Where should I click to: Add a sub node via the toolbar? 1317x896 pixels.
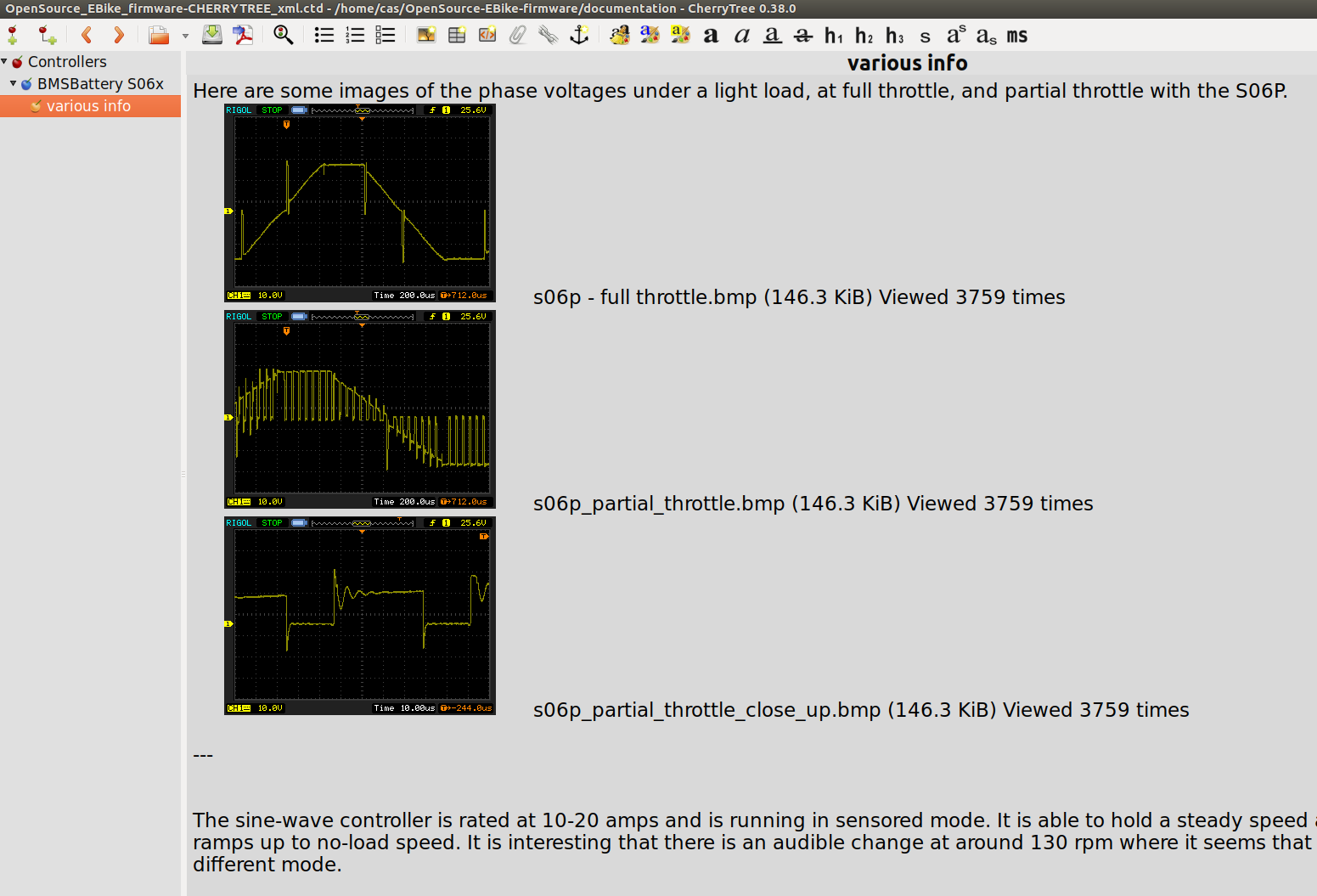48,35
